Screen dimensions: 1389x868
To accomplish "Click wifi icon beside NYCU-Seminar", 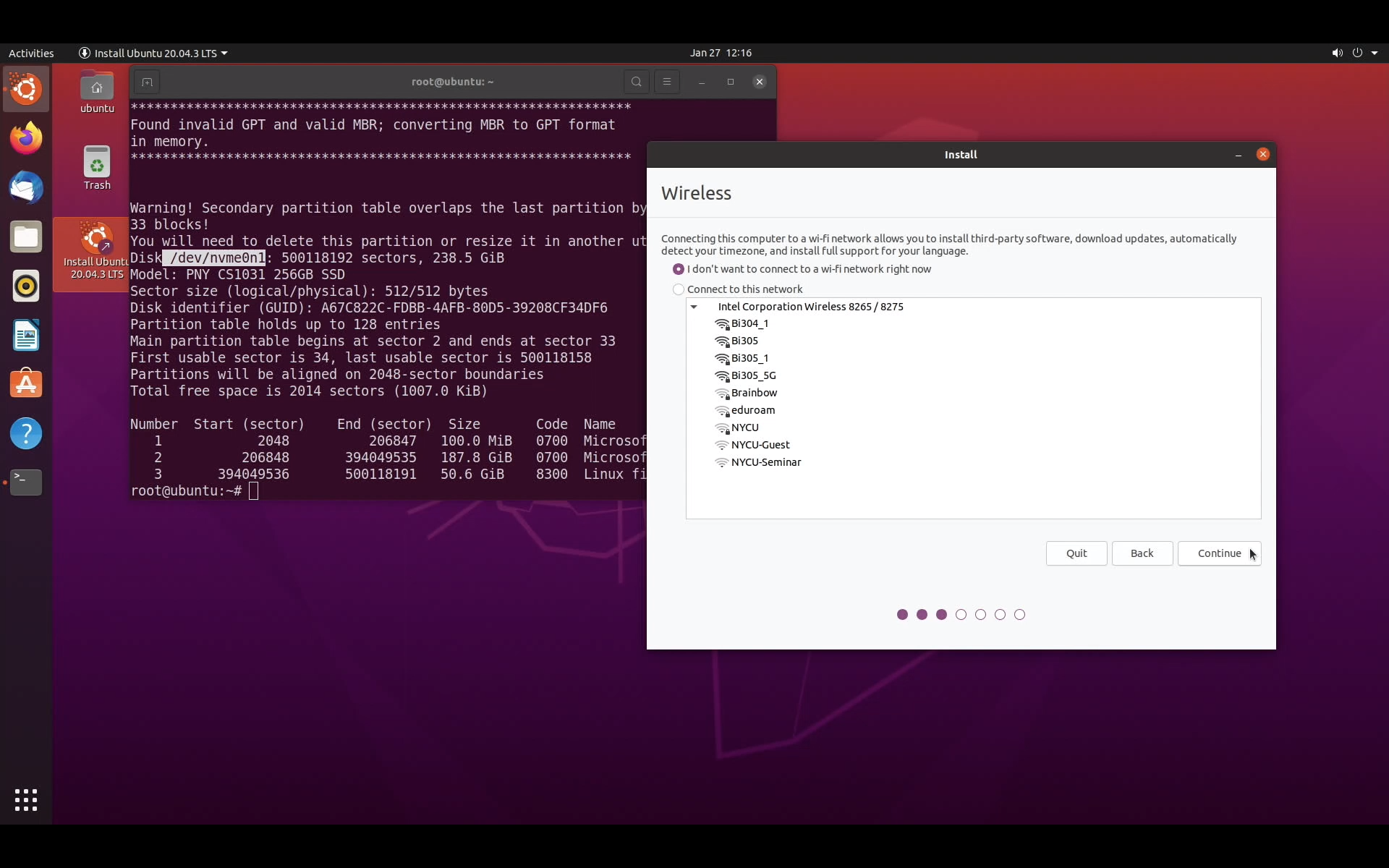I will (722, 463).
